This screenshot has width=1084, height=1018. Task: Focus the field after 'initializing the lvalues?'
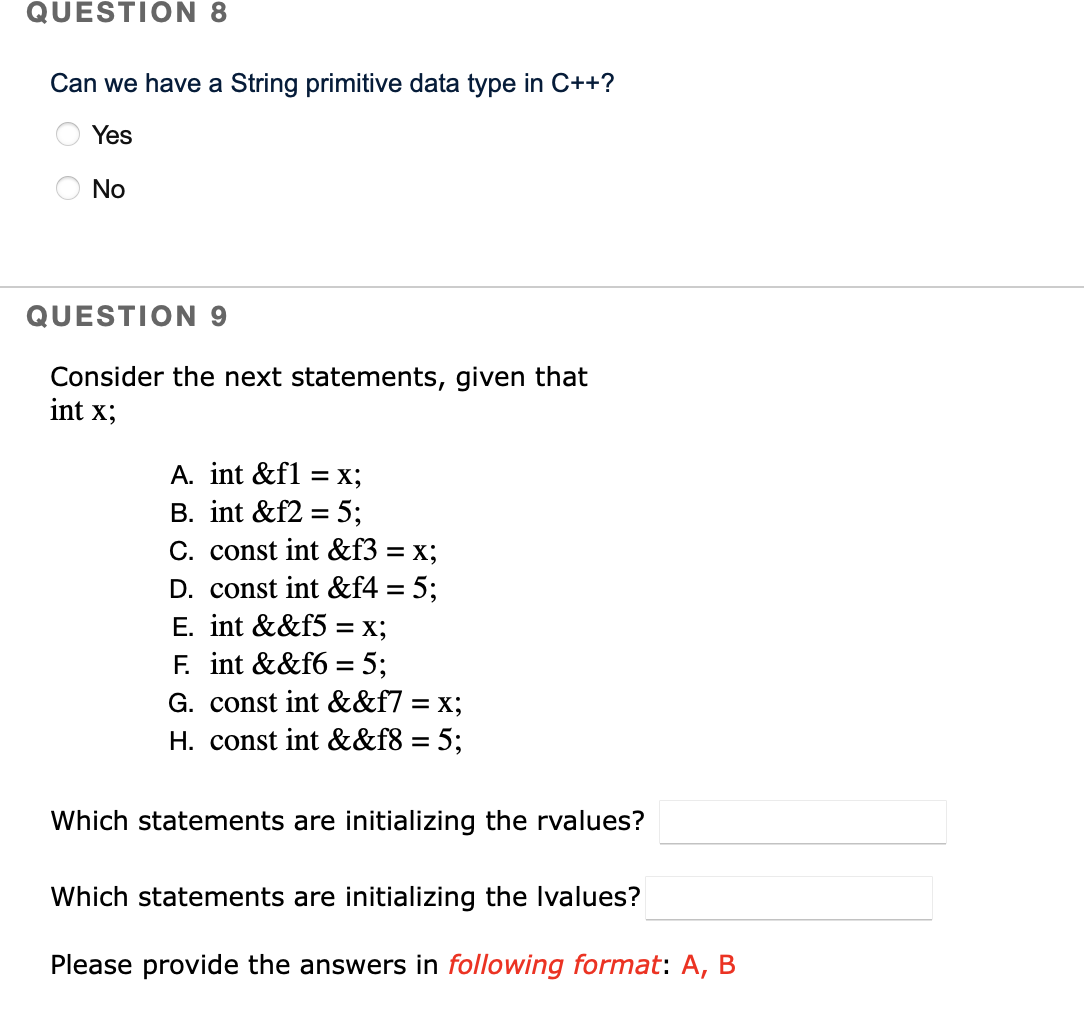point(788,897)
